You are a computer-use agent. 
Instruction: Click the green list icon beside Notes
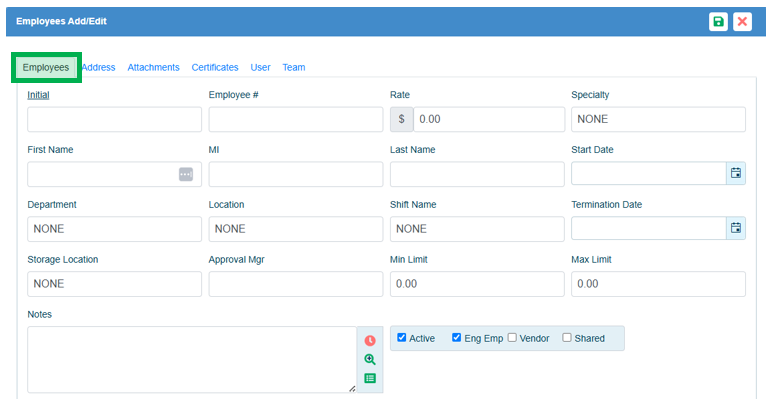[370, 378]
